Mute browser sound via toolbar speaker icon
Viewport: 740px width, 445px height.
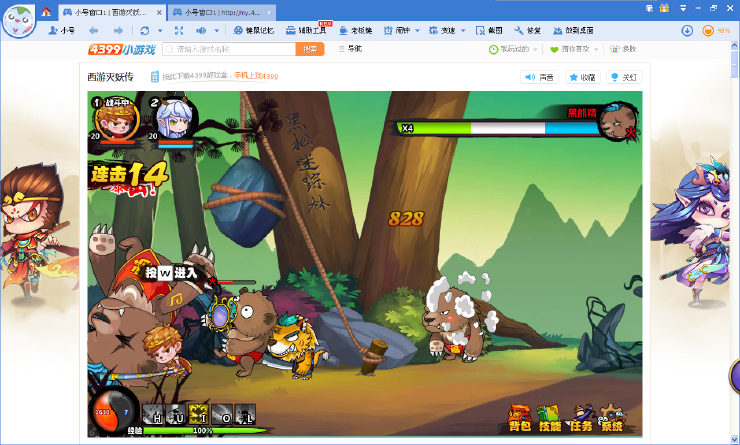(x=201, y=30)
